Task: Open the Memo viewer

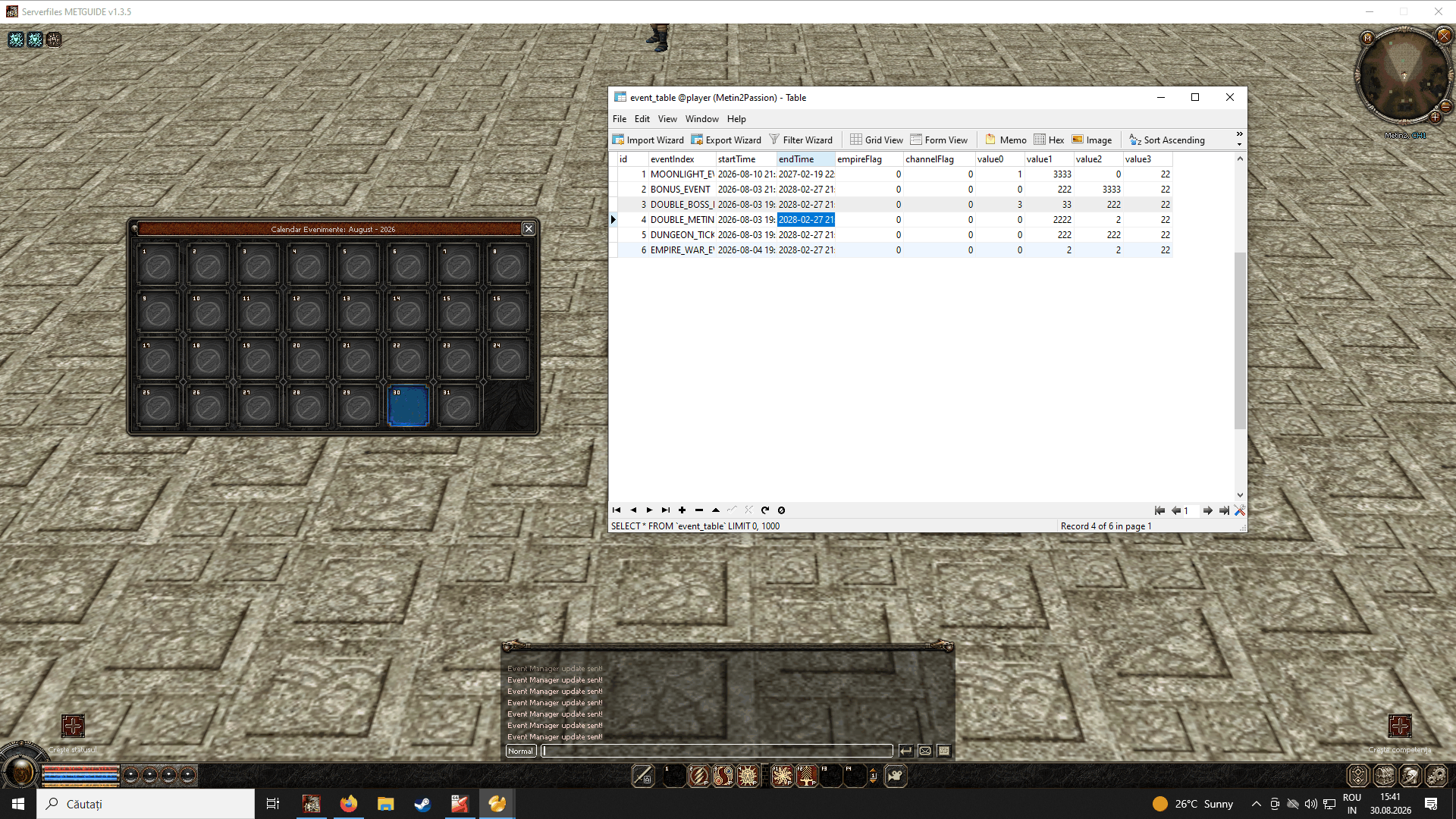Action: pyautogui.click(x=1006, y=140)
